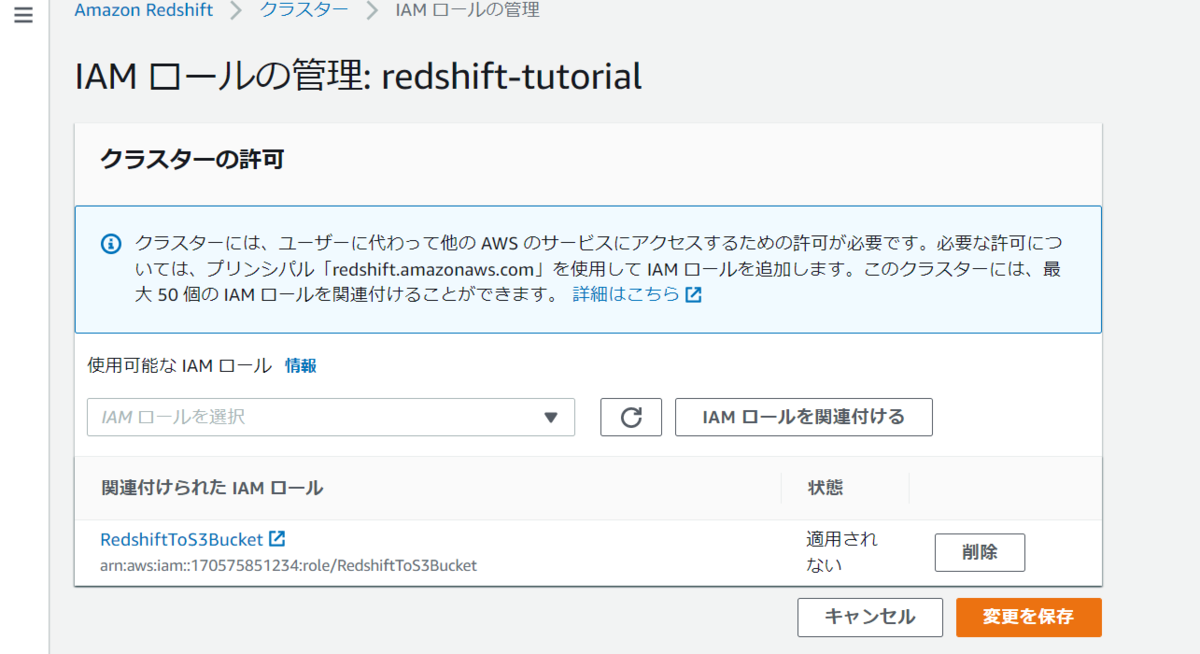Click the 変更を保存 button
Screen dimensions: 1200x654
point(1029,617)
